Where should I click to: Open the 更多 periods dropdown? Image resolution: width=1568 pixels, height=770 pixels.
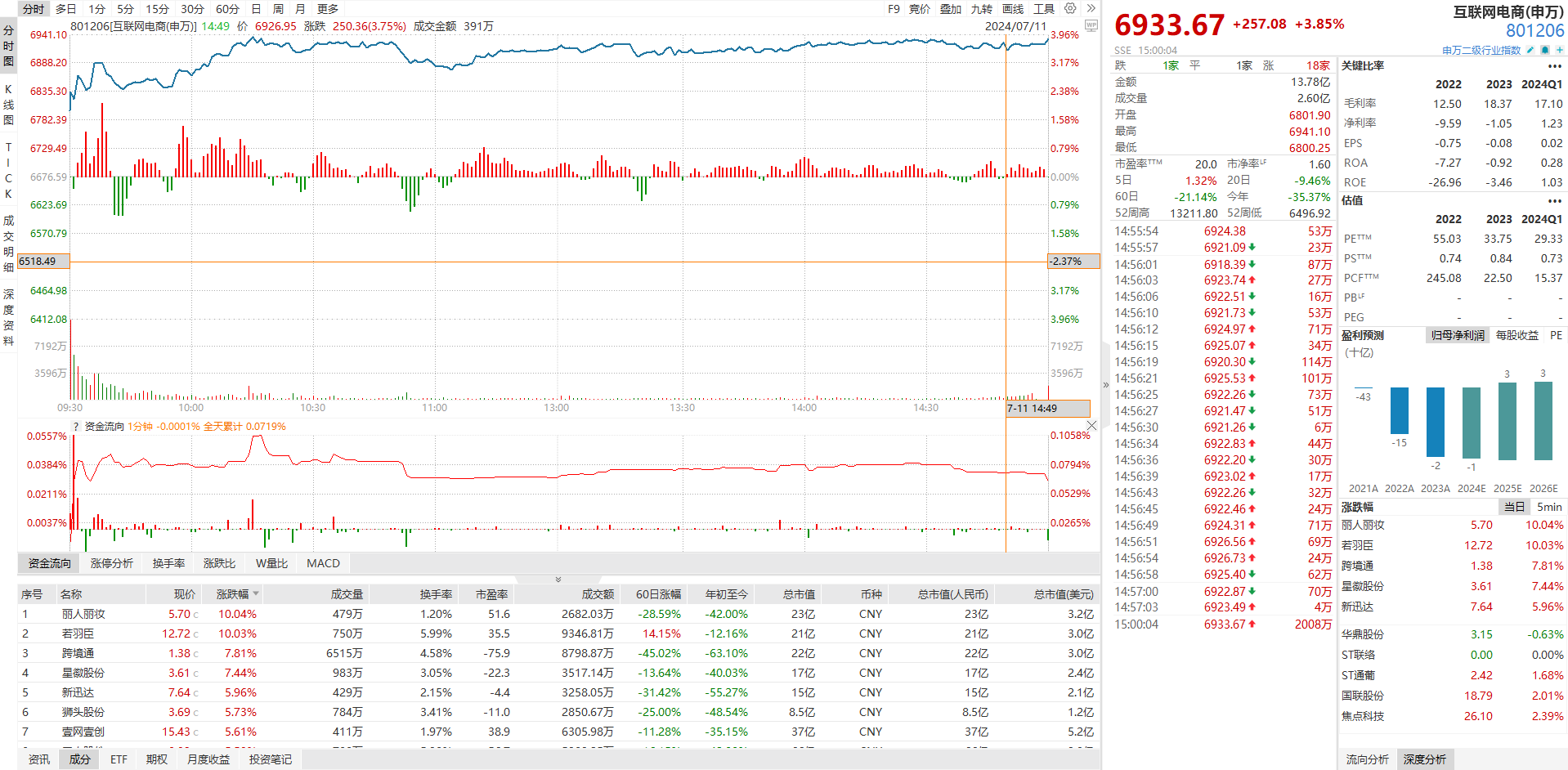328,9
